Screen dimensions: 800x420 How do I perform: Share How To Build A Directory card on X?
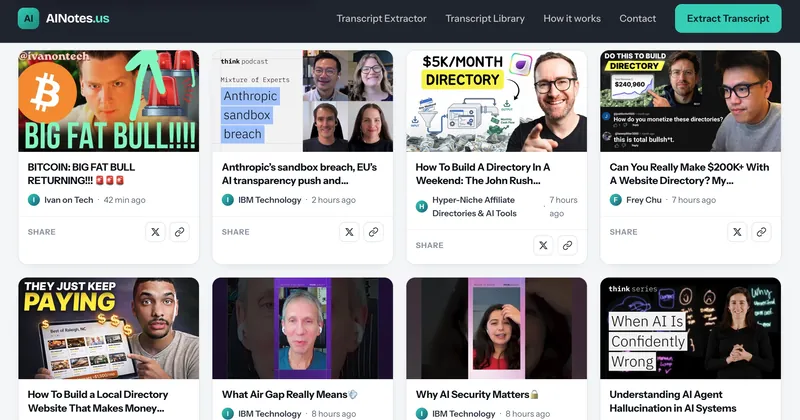point(543,245)
